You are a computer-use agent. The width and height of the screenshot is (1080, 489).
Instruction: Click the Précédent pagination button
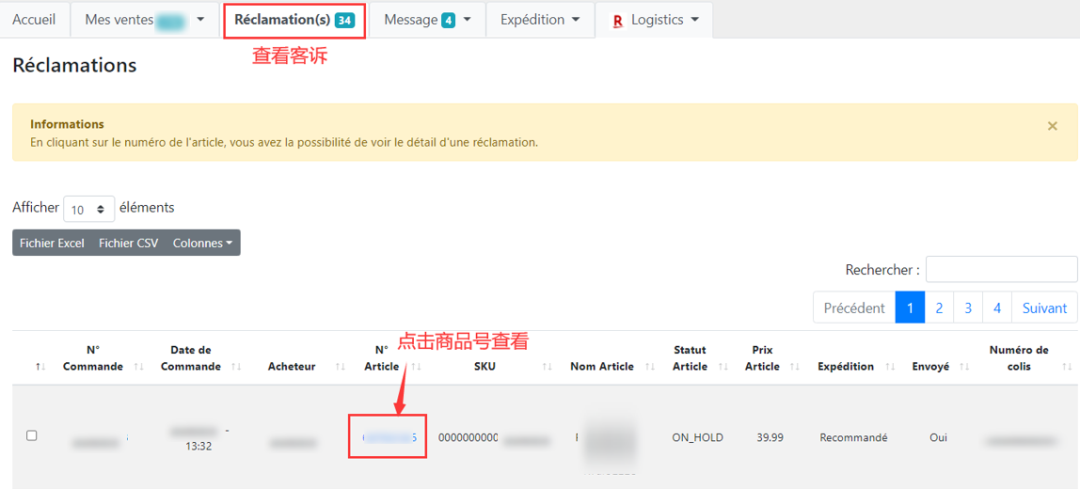click(x=854, y=308)
